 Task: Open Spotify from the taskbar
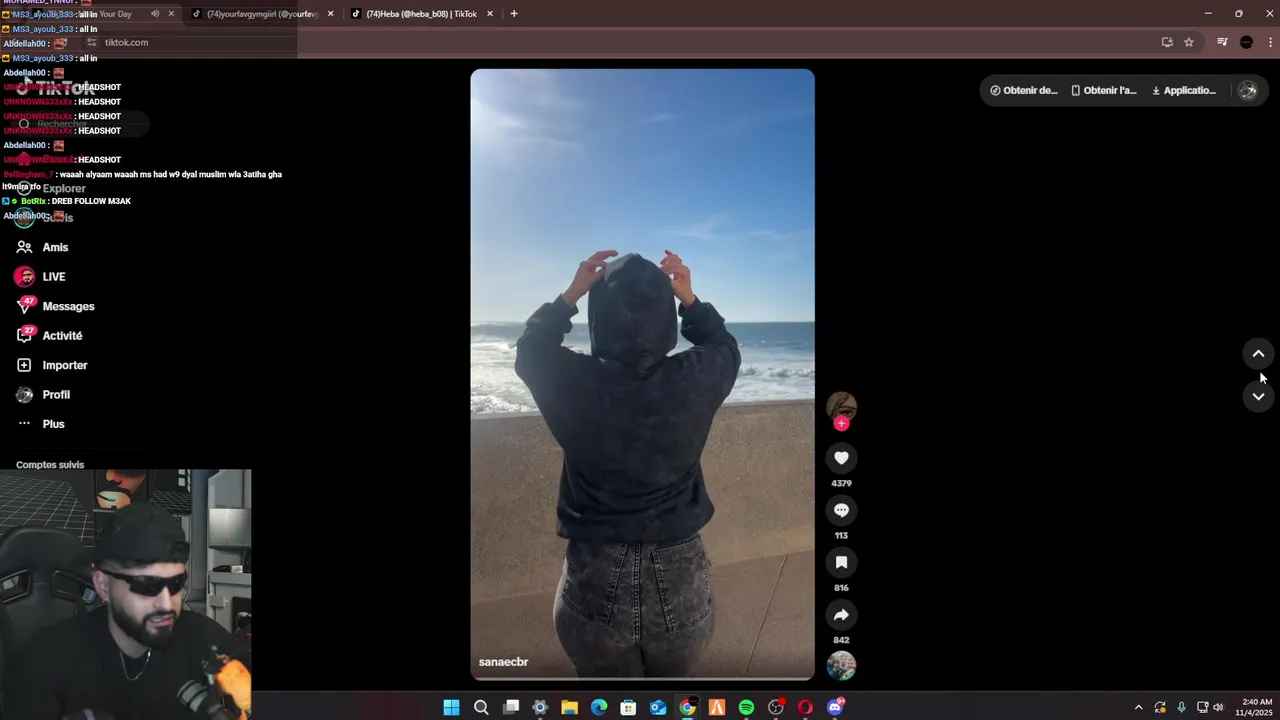[x=746, y=708]
